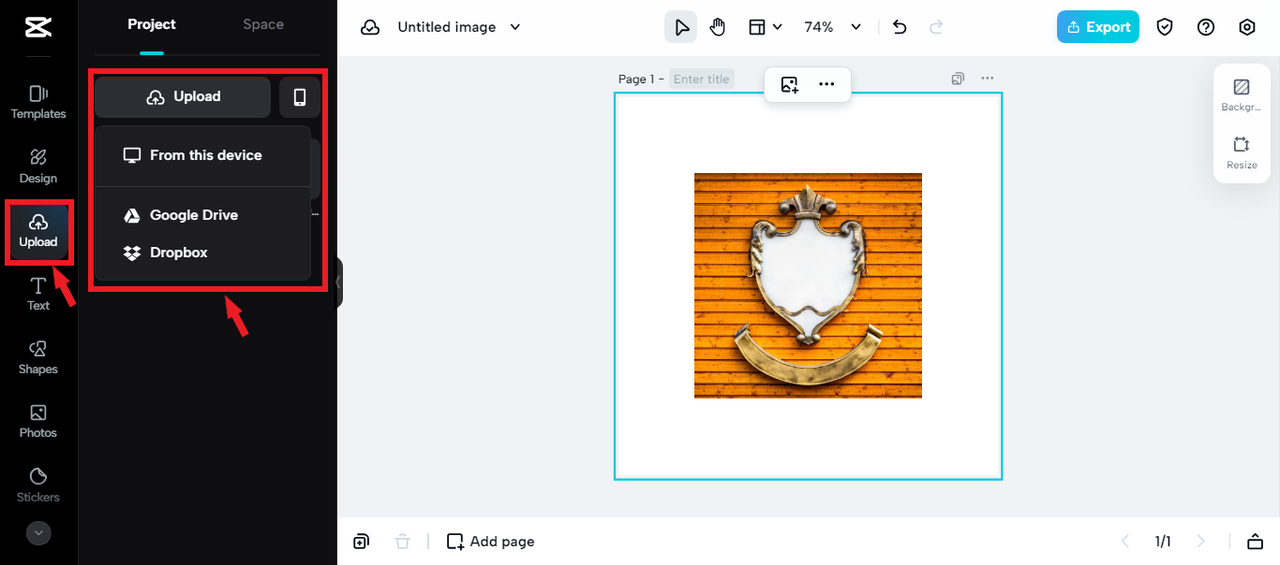Click the cloud save status icon
1280x565 pixels.
pyautogui.click(x=370, y=27)
